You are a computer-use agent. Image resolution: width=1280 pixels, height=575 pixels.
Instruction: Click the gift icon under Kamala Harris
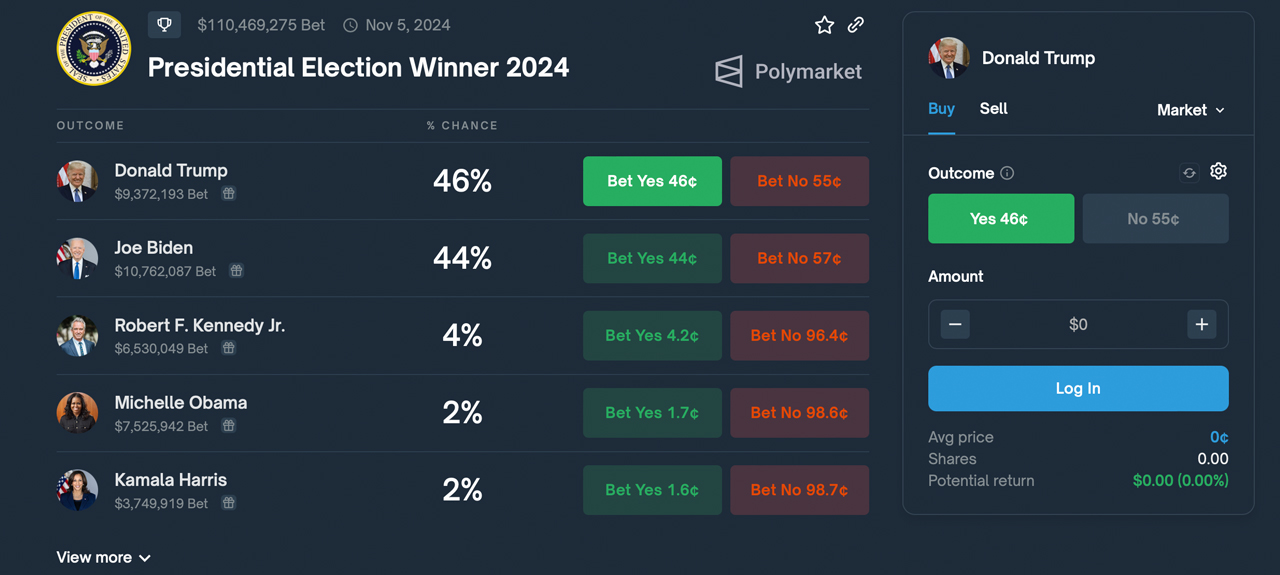pos(229,503)
